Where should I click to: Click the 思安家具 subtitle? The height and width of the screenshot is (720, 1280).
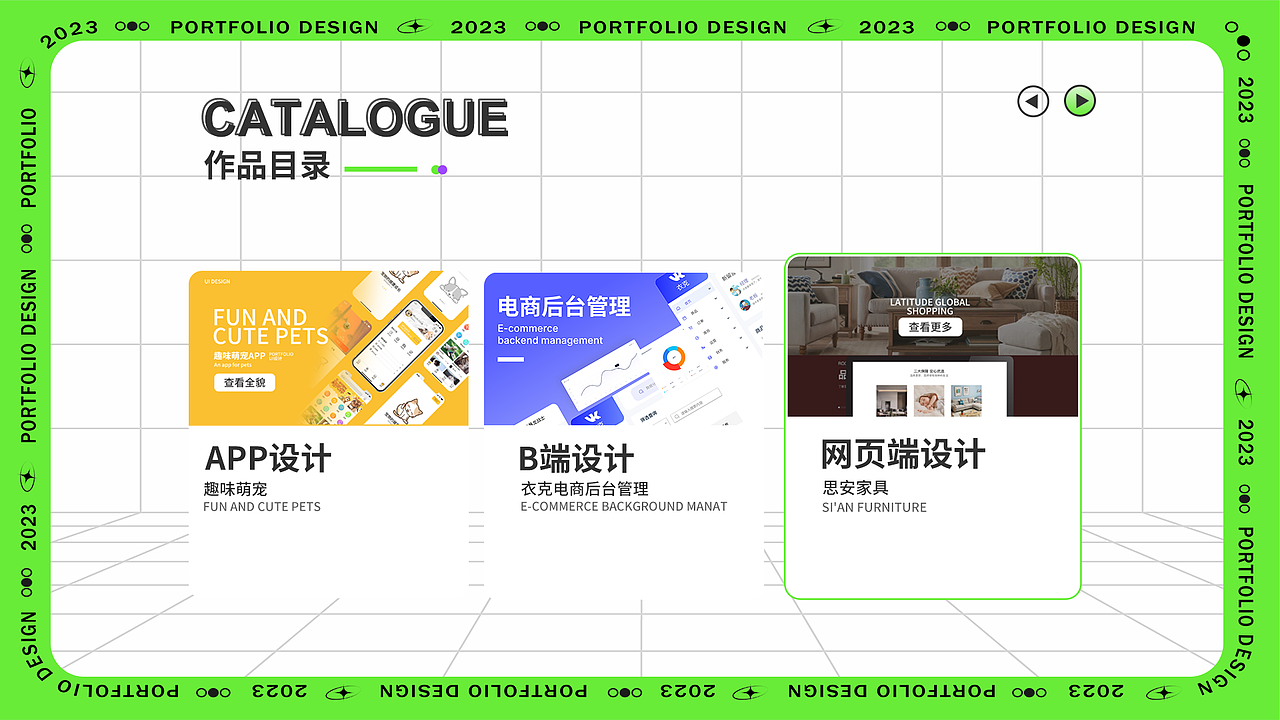click(x=855, y=488)
